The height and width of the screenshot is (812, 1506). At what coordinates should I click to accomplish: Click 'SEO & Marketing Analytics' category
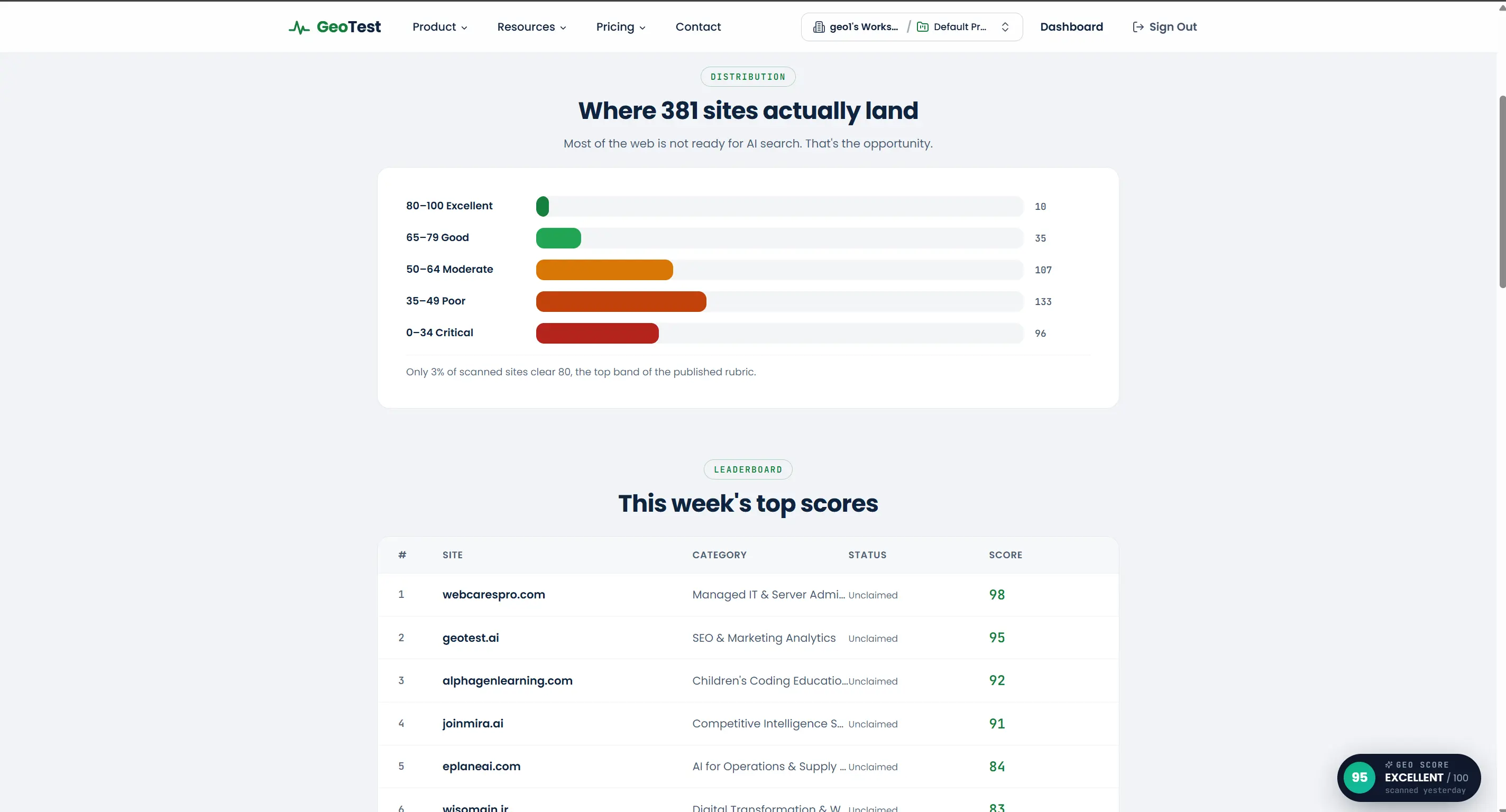pyautogui.click(x=764, y=638)
